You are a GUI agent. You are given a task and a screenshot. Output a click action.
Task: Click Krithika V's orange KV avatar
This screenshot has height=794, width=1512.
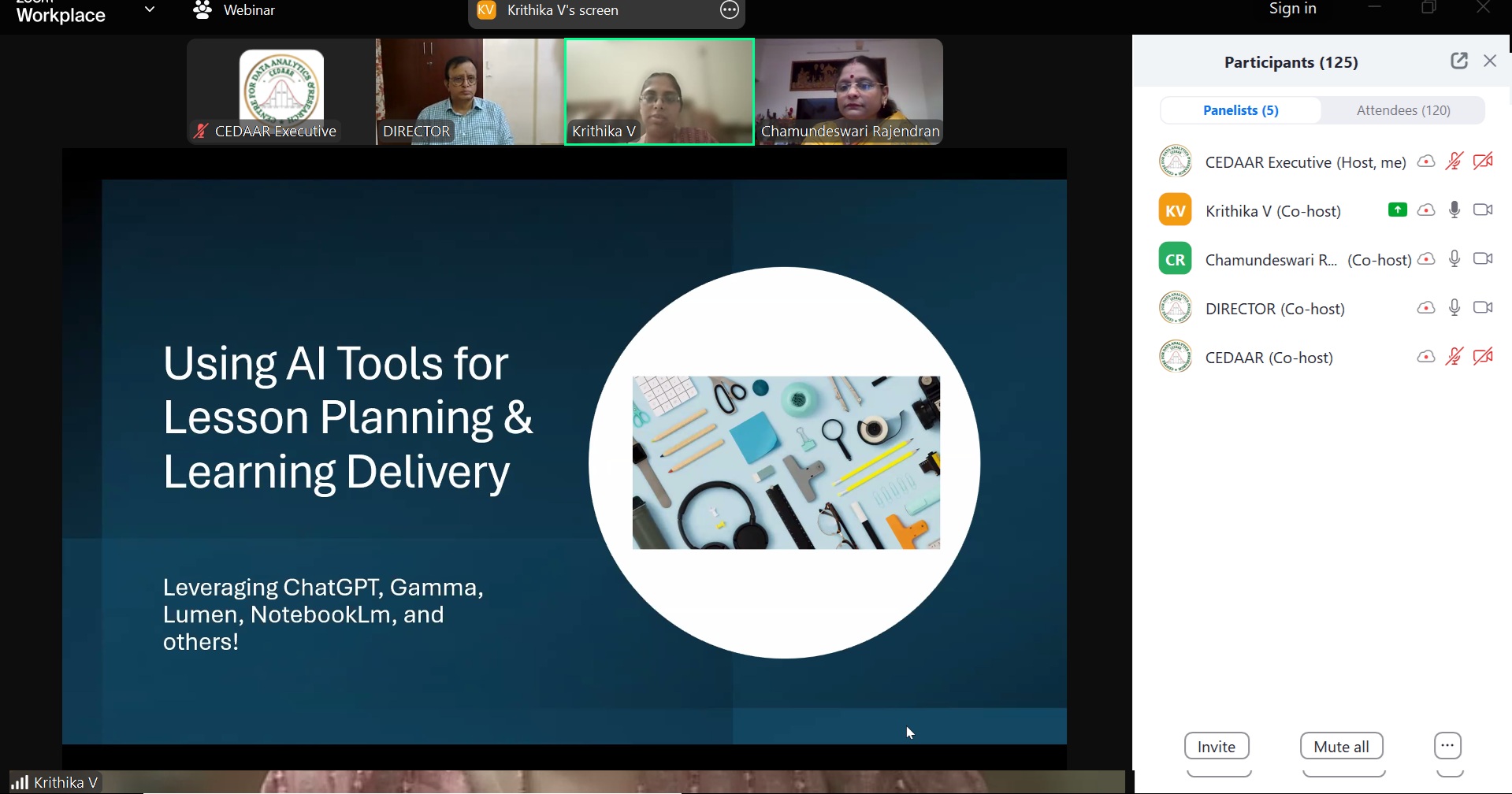tap(1175, 210)
